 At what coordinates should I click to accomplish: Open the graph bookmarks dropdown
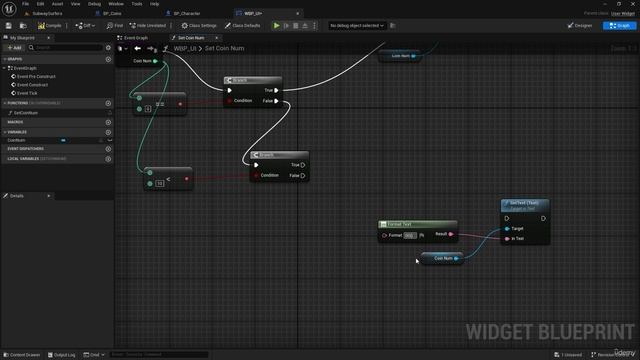pos(122,49)
